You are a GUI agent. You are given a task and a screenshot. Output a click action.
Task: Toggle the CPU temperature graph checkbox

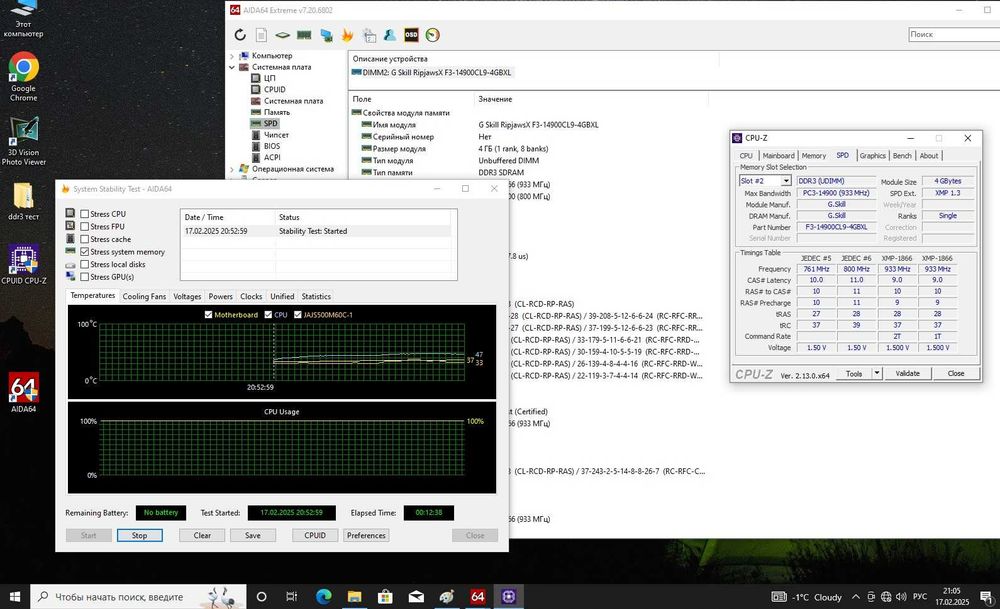(268, 314)
